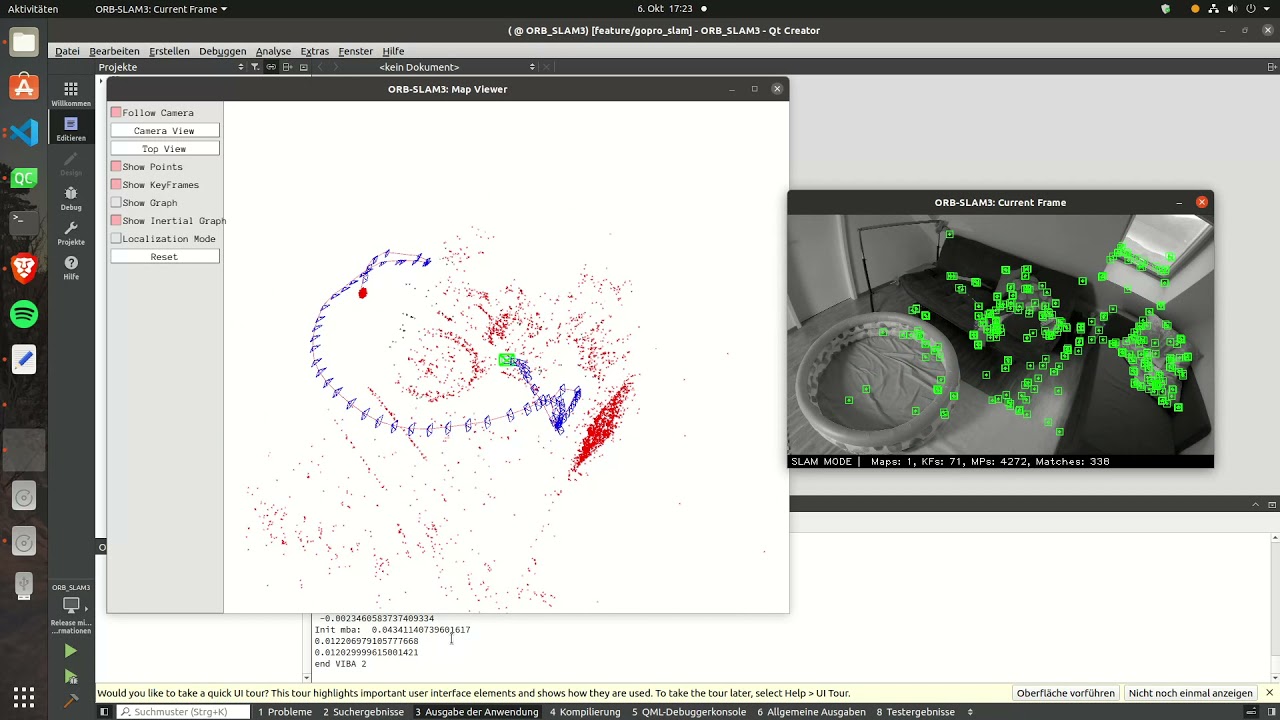Screen dimensions: 1280x720
Task: Open the Hilfe mode
Action: pos(71,268)
